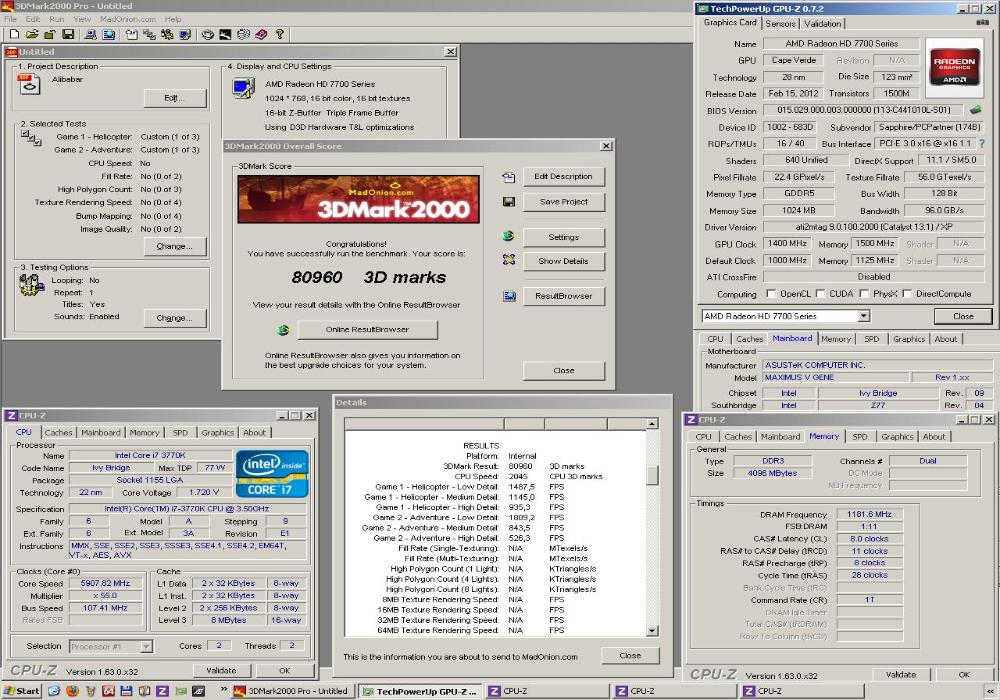Click the Start button on taskbar
This screenshot has width=1000, height=700.
pos(22,690)
